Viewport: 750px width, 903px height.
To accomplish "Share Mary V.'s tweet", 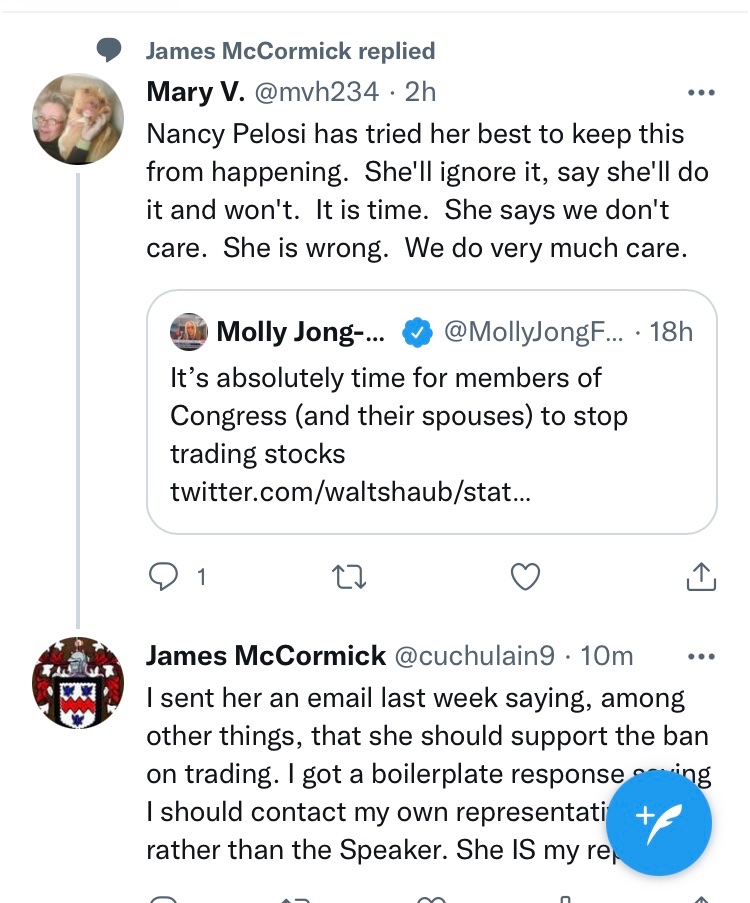I will tap(701, 576).
